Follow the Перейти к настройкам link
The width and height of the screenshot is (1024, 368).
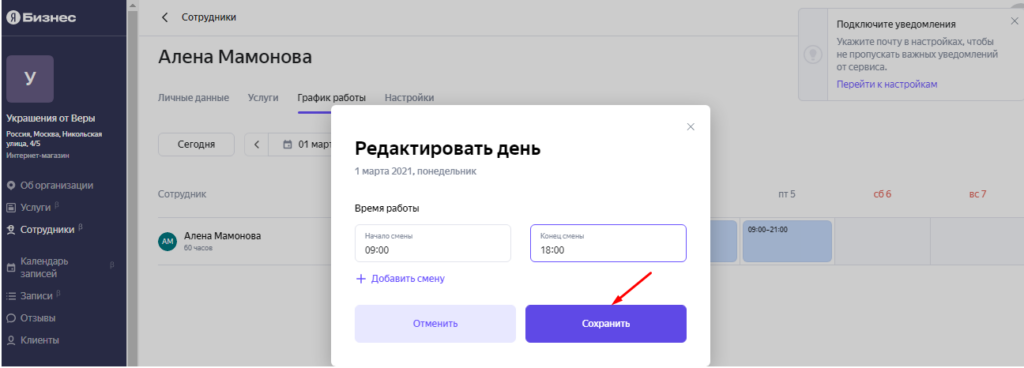pyautogui.click(x=887, y=84)
